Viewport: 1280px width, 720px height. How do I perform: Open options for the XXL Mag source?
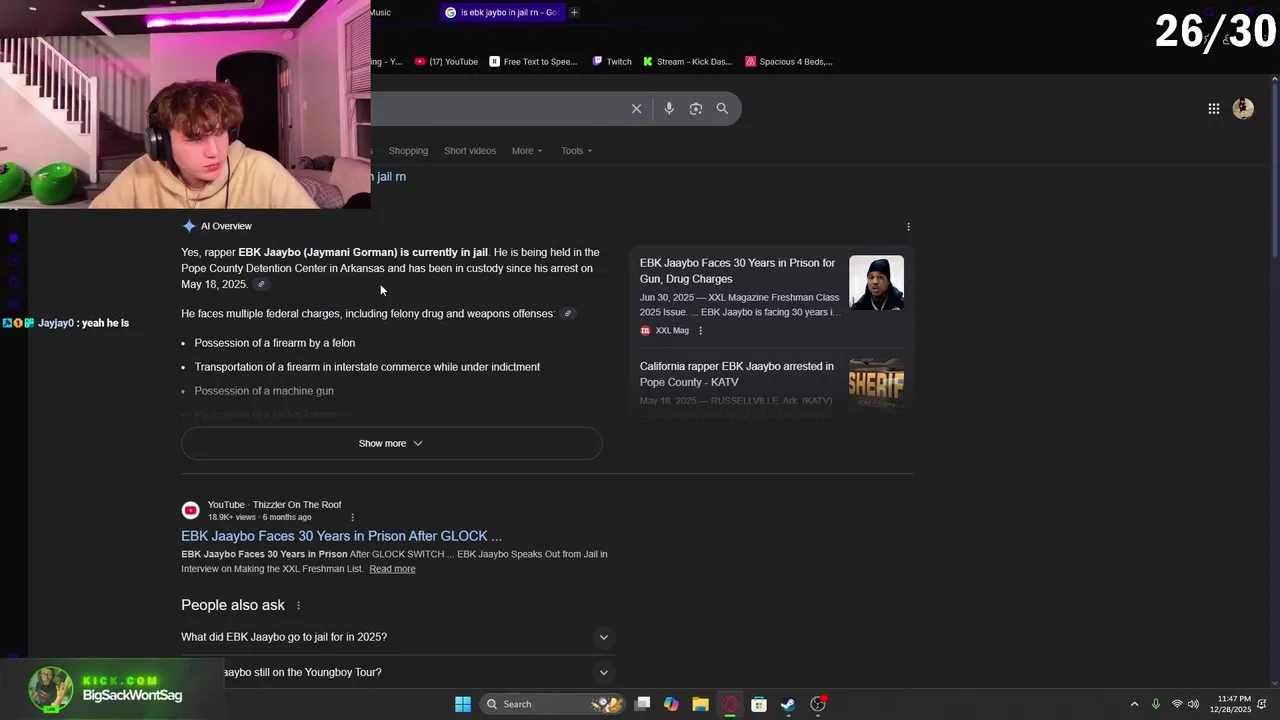[700, 331]
